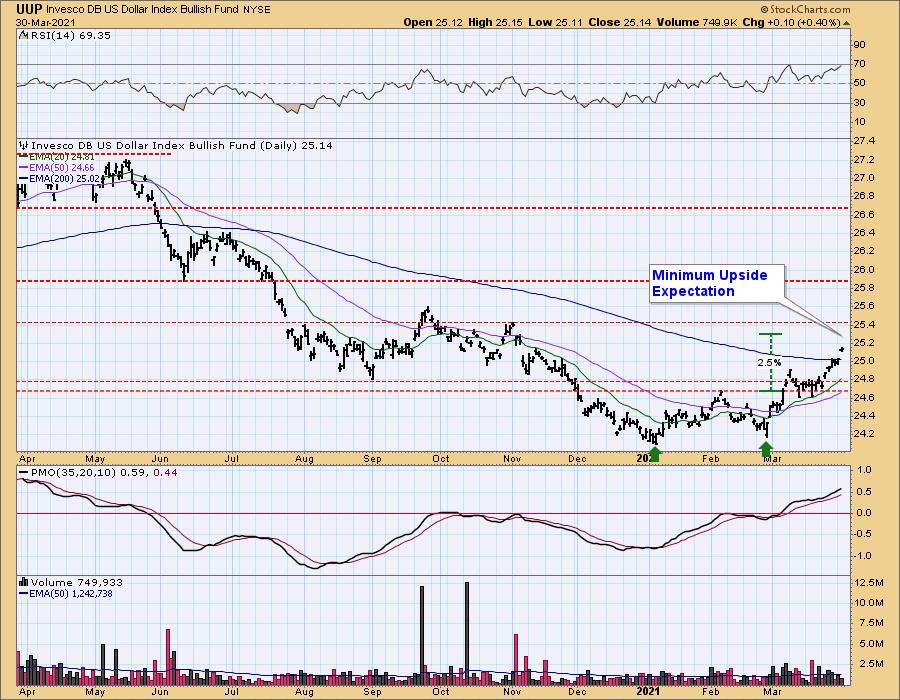Click the 2.5% measurement label

pyautogui.click(x=769, y=363)
